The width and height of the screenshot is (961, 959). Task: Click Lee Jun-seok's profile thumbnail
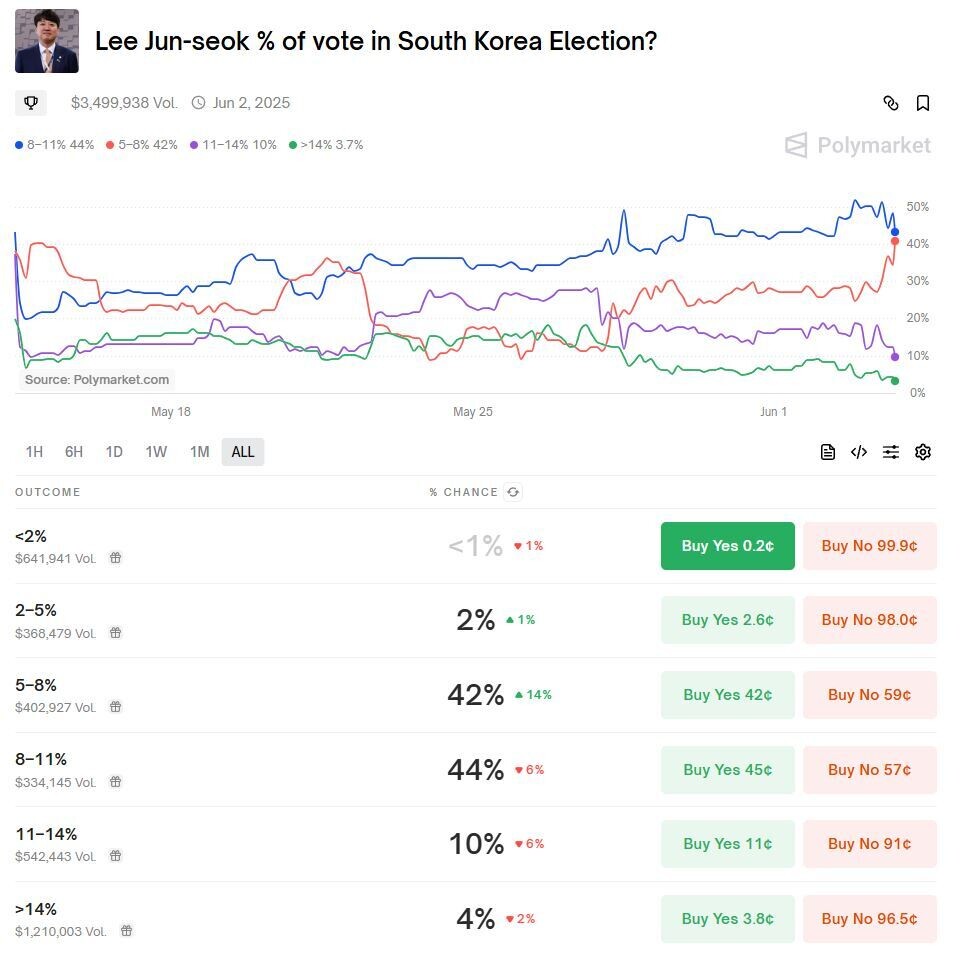click(x=47, y=41)
